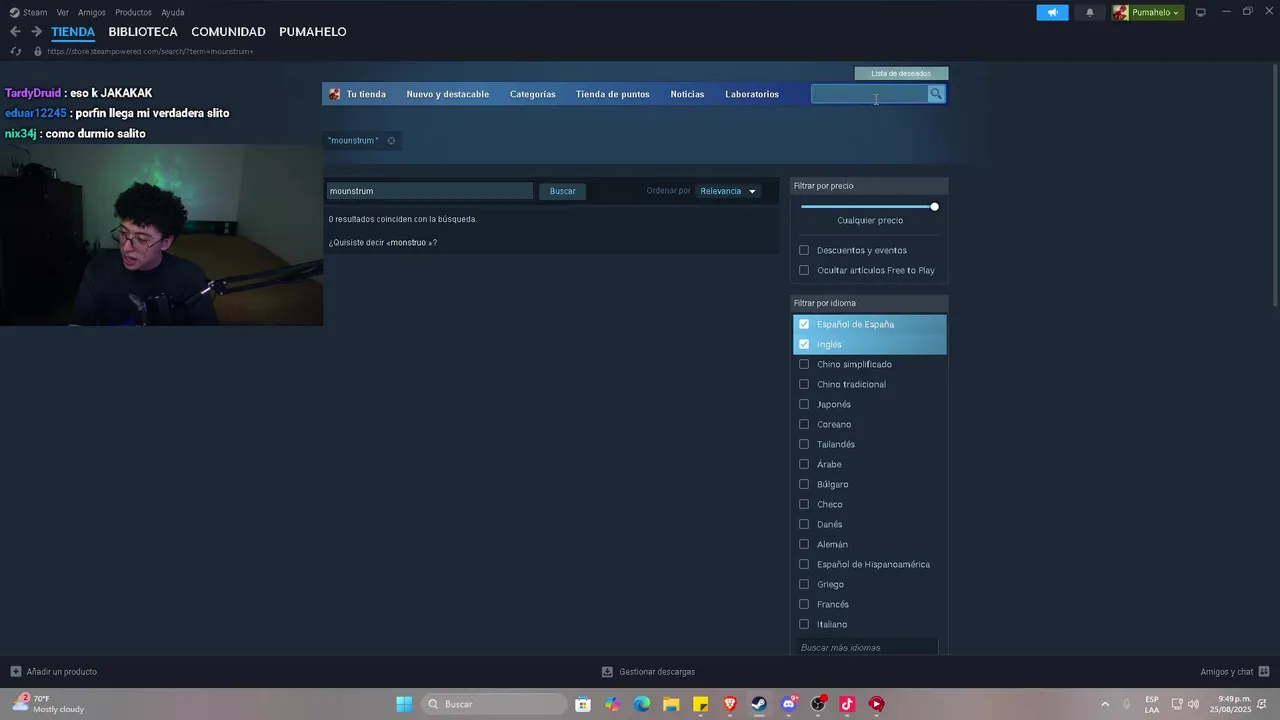The image size is (1280, 720).
Task: Check Japonés language filter
Action: click(x=804, y=404)
